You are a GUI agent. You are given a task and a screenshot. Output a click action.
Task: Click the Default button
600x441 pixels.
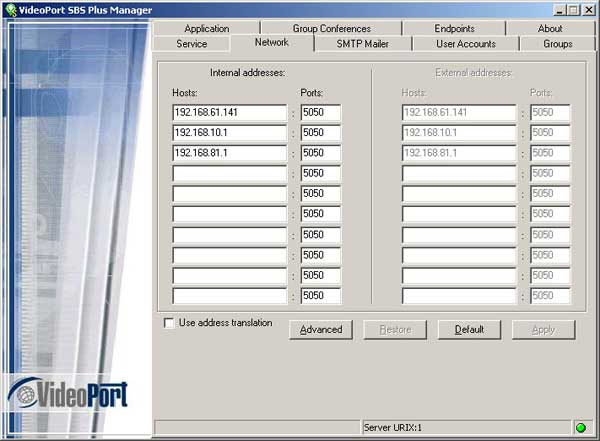pos(469,330)
